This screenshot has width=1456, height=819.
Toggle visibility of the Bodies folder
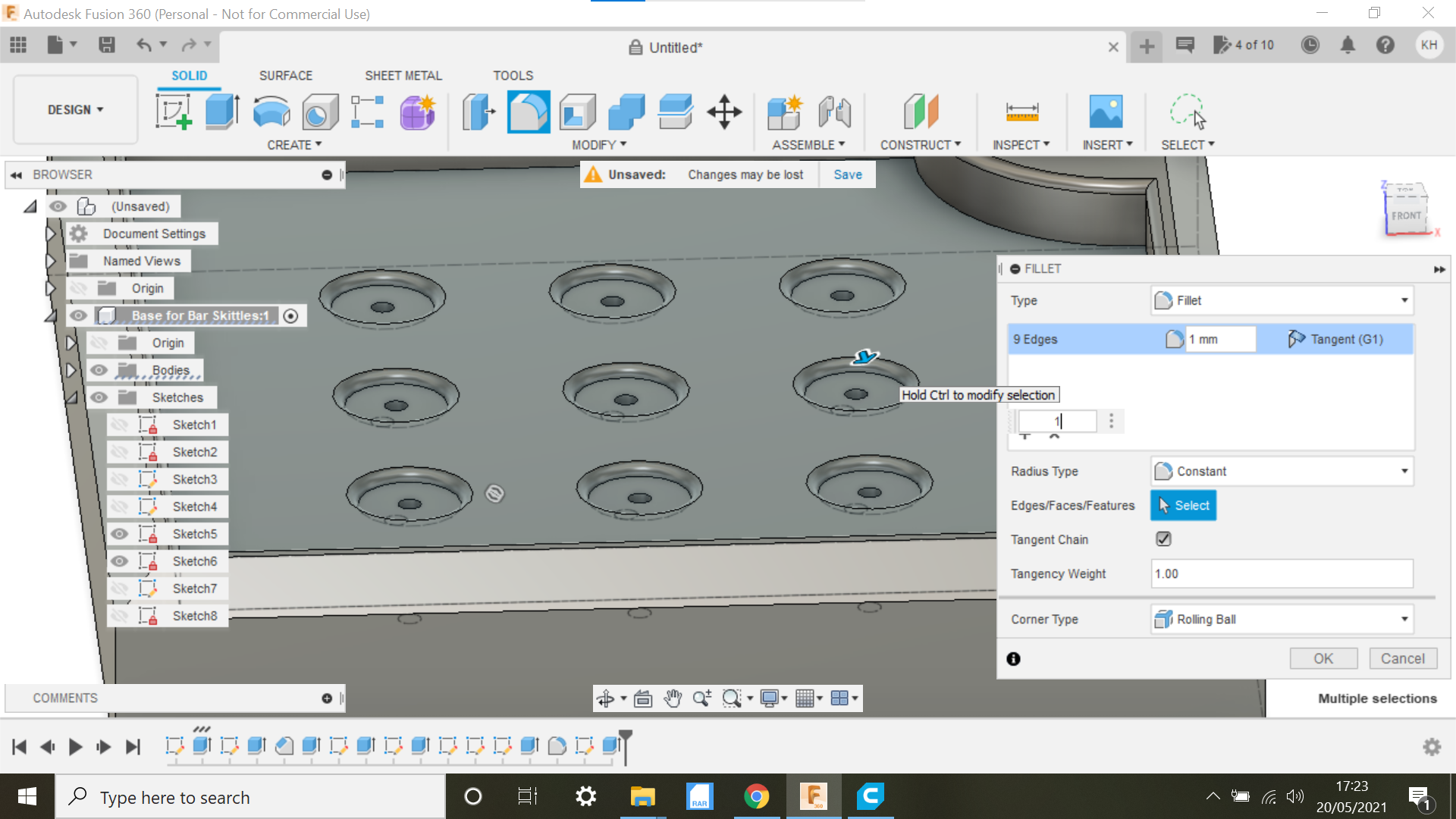[x=99, y=370]
